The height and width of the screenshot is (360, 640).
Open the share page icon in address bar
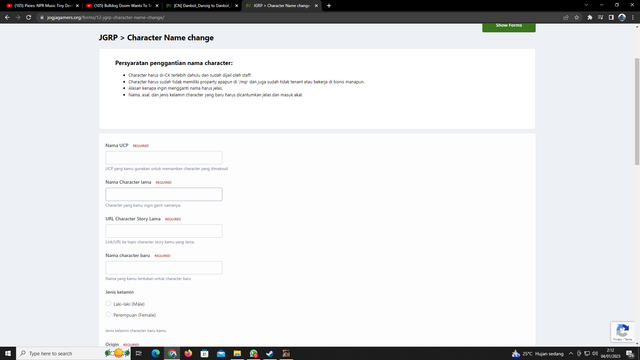pyautogui.click(x=566, y=18)
